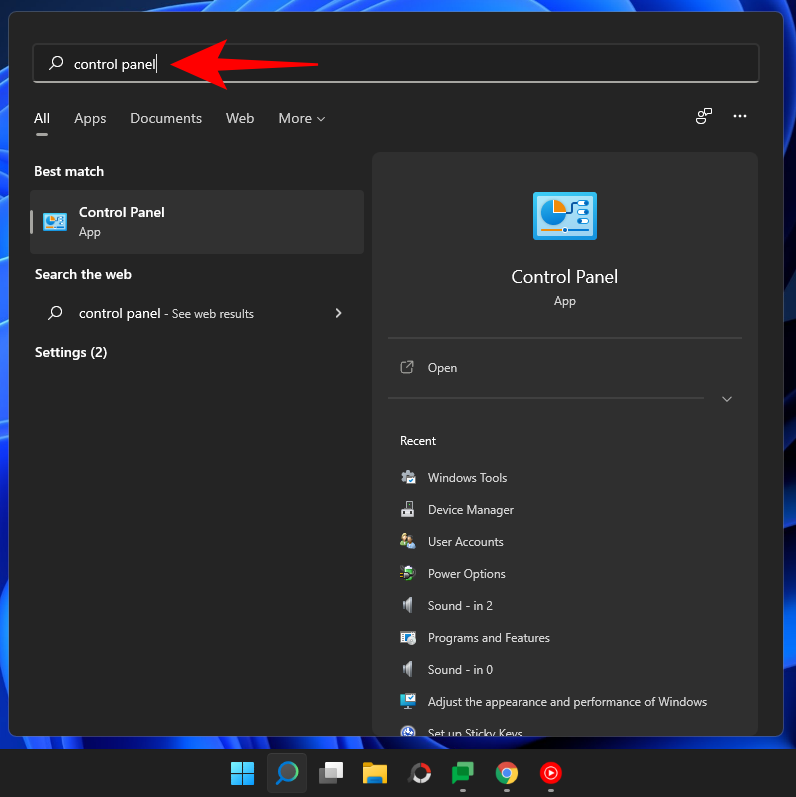796x797 pixels.
Task: Switch to the Documents filter tab
Action: [x=166, y=118]
